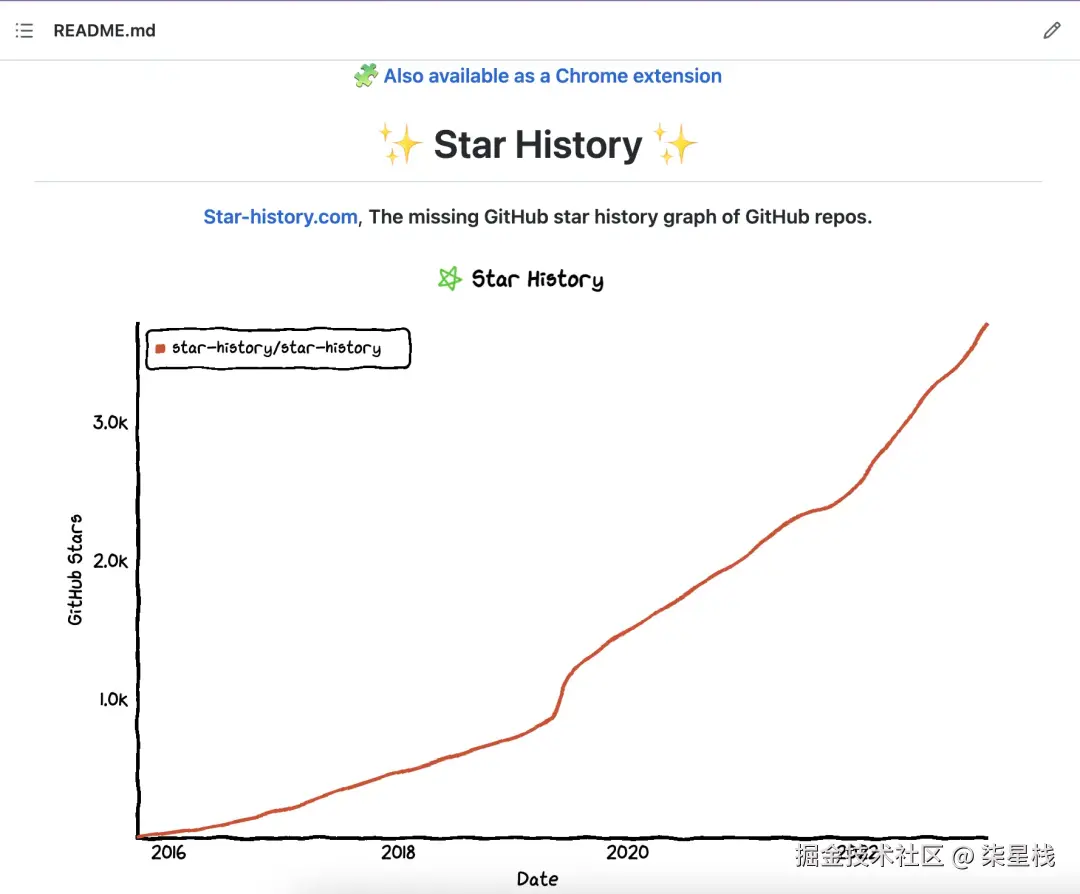This screenshot has height=894, width=1080.
Task: Click the green puzzle piece emoji
Action: click(x=366, y=75)
